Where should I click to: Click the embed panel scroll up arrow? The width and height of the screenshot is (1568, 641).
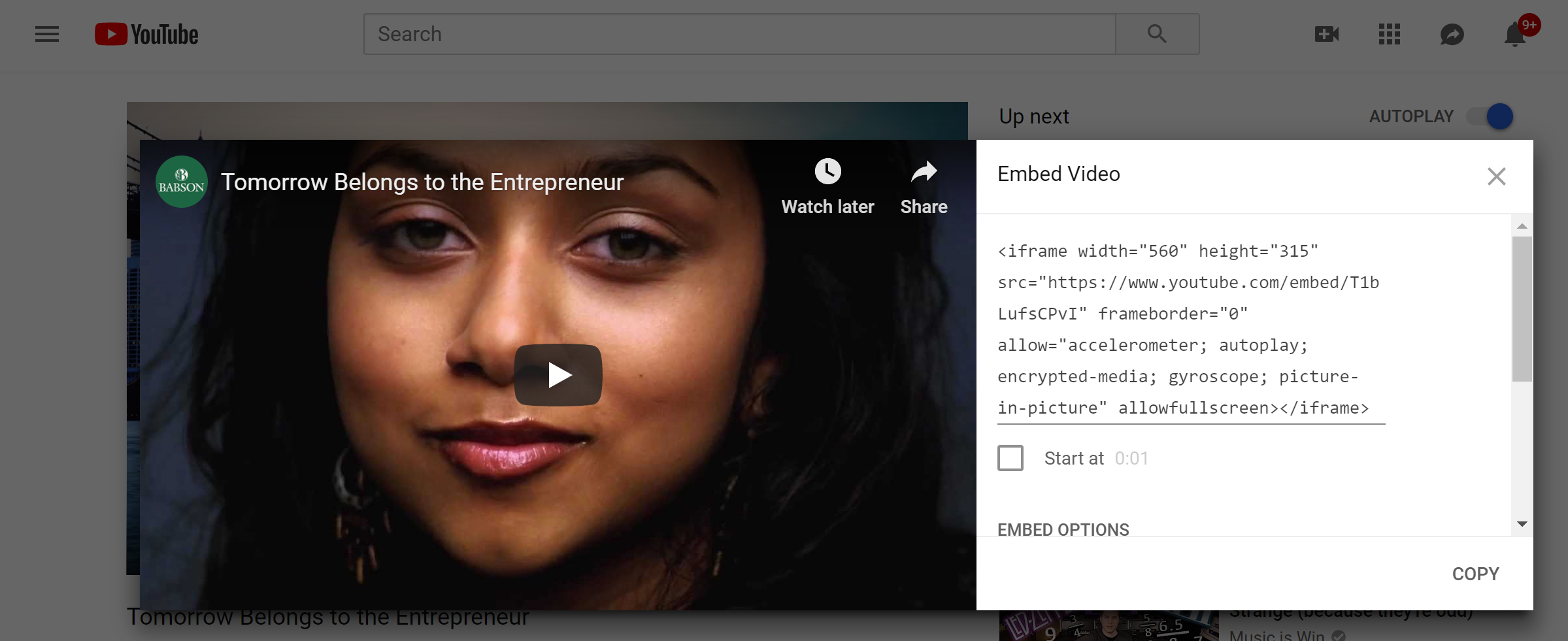[1522, 226]
